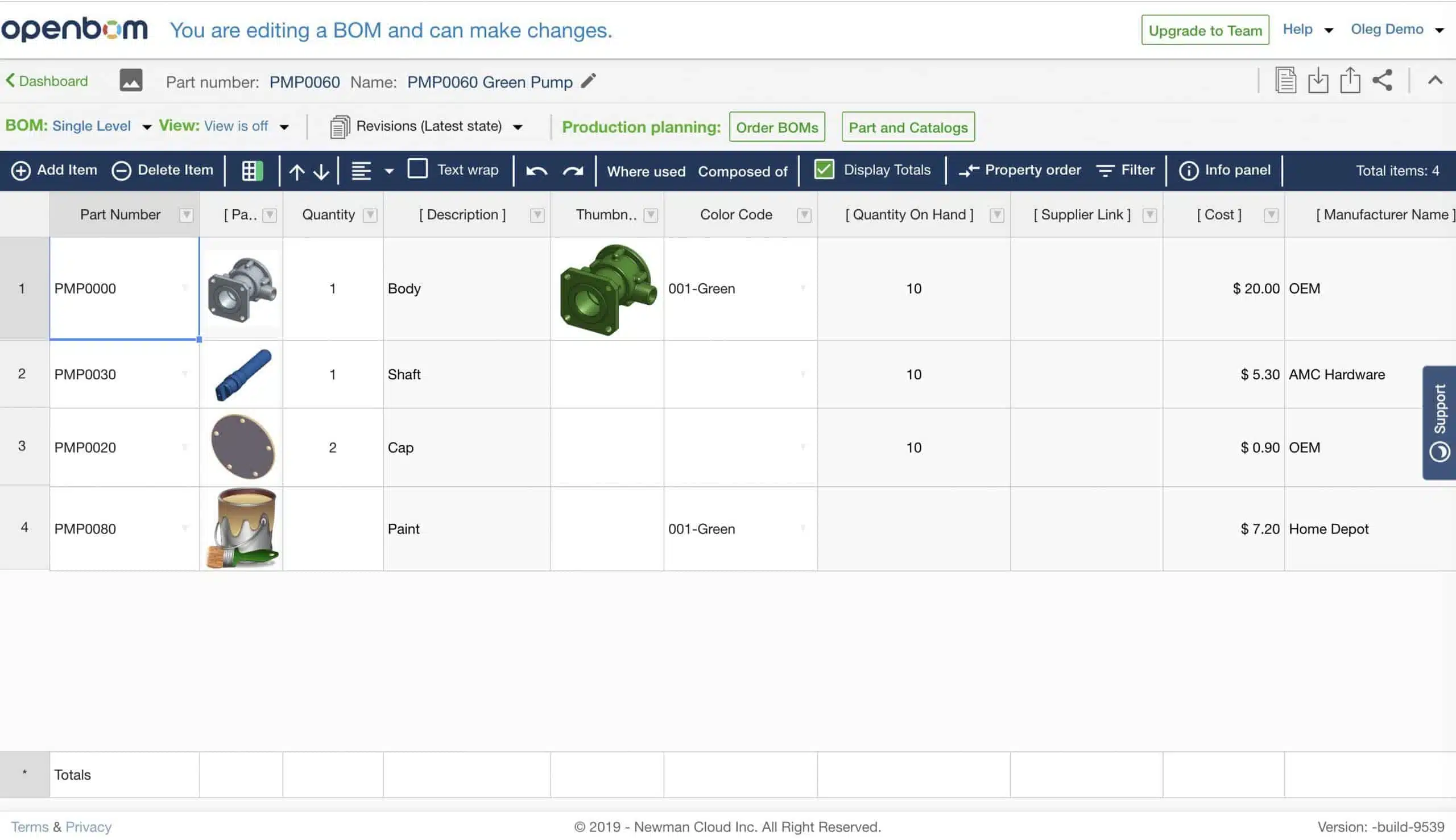Open Color Code column filter arrow
This screenshot has height=840, width=1456.
pos(804,215)
